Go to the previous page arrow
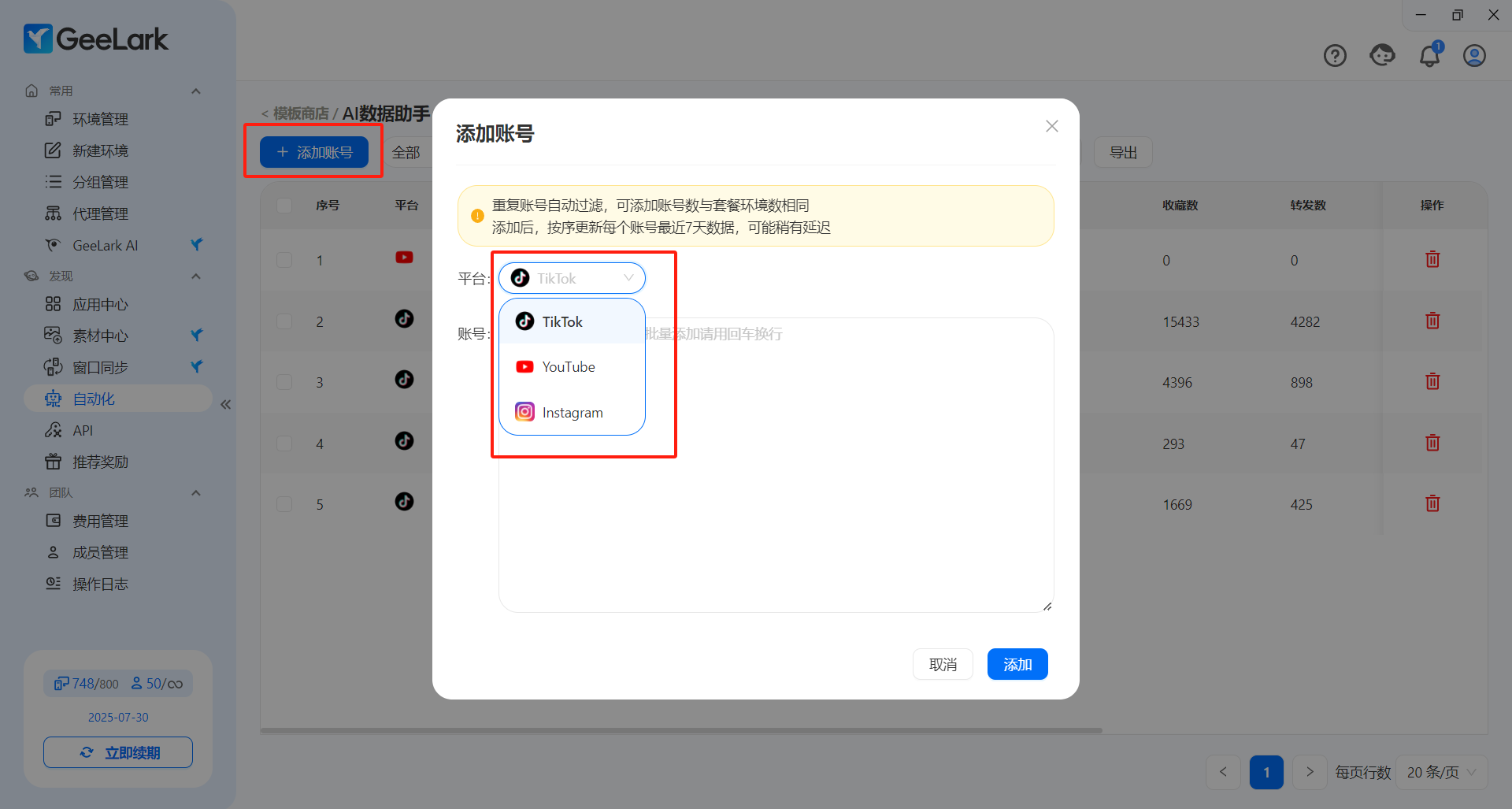The image size is (1512, 809). pos(1223,772)
